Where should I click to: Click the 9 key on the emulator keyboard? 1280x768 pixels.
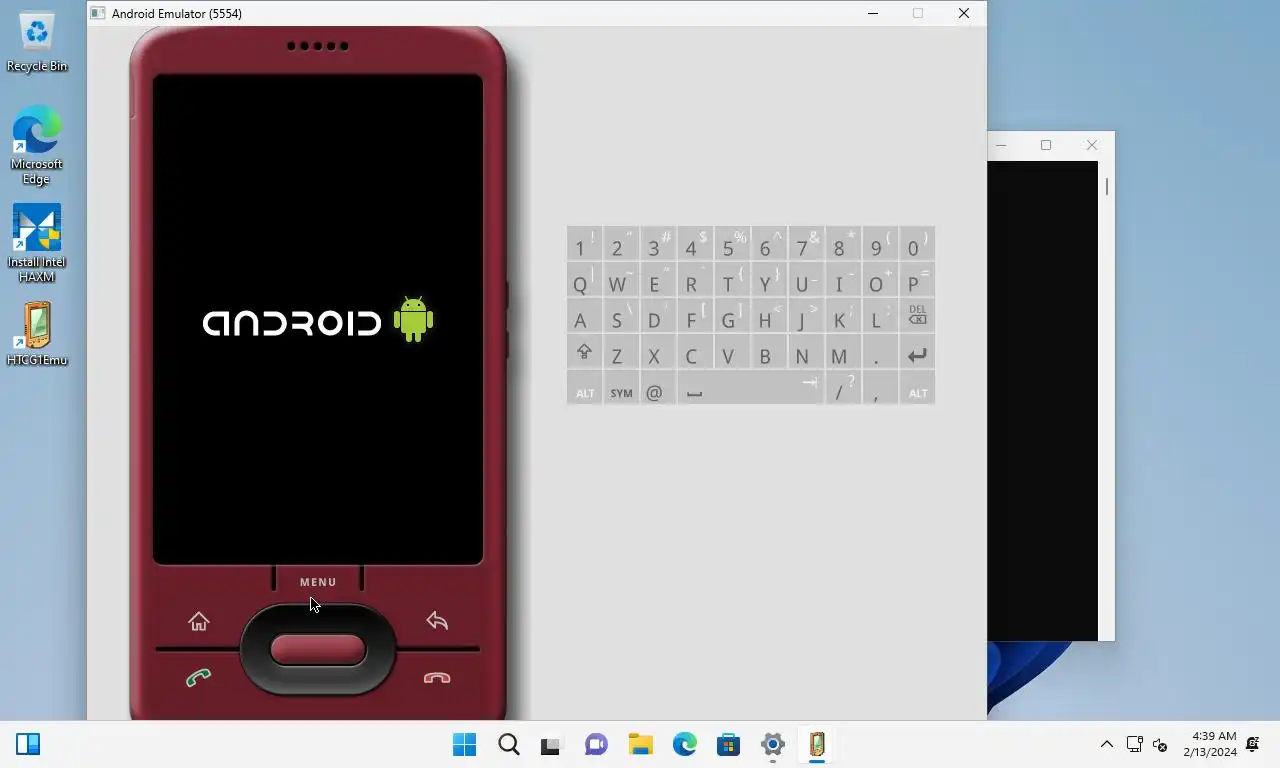tap(880, 245)
